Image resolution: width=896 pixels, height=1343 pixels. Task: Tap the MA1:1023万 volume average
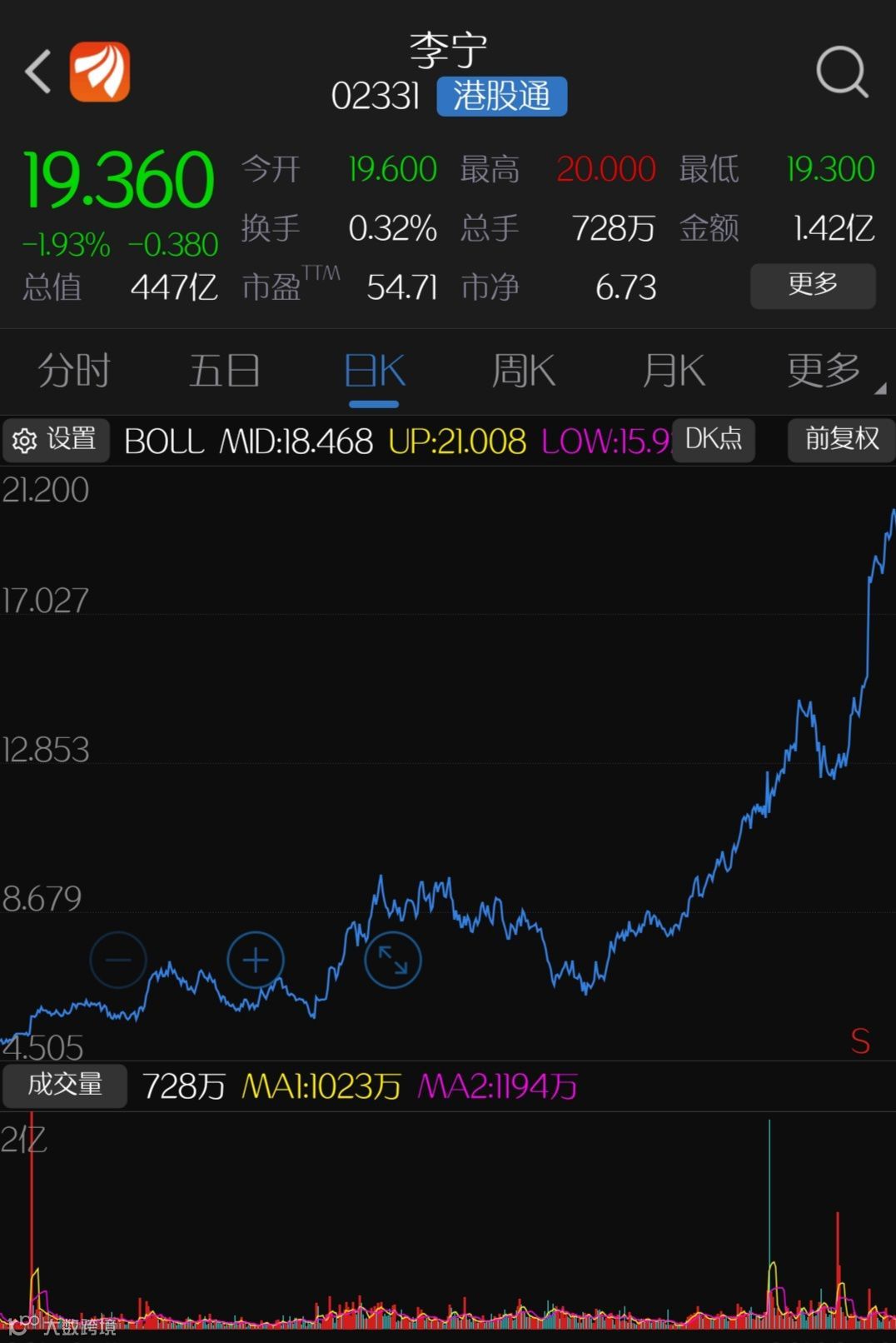click(321, 1086)
